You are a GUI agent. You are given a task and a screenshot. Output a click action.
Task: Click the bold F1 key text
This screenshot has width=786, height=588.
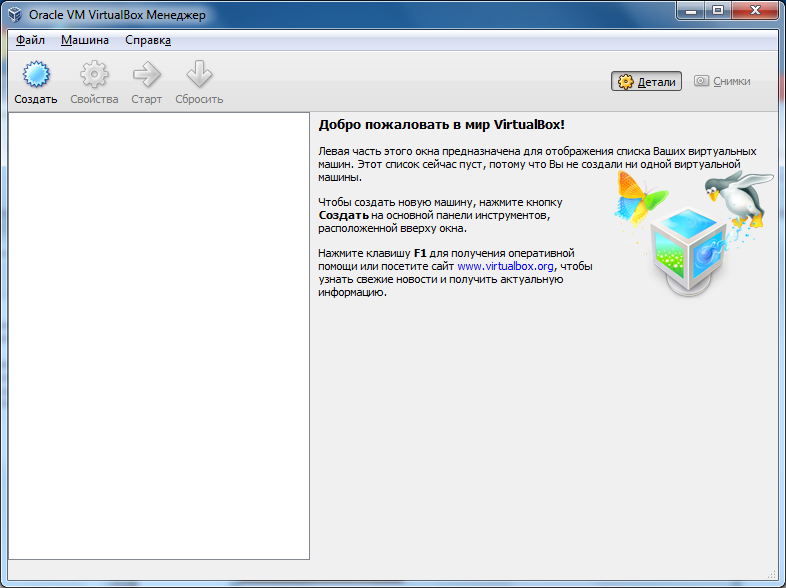[420, 253]
